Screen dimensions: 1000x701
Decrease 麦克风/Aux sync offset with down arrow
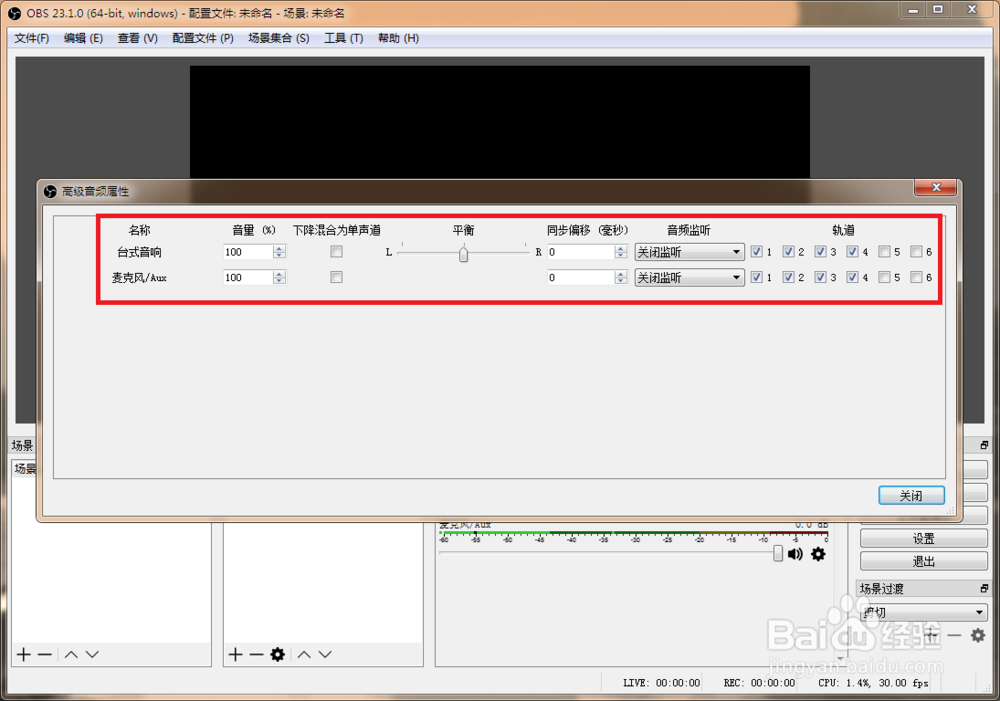(621, 281)
